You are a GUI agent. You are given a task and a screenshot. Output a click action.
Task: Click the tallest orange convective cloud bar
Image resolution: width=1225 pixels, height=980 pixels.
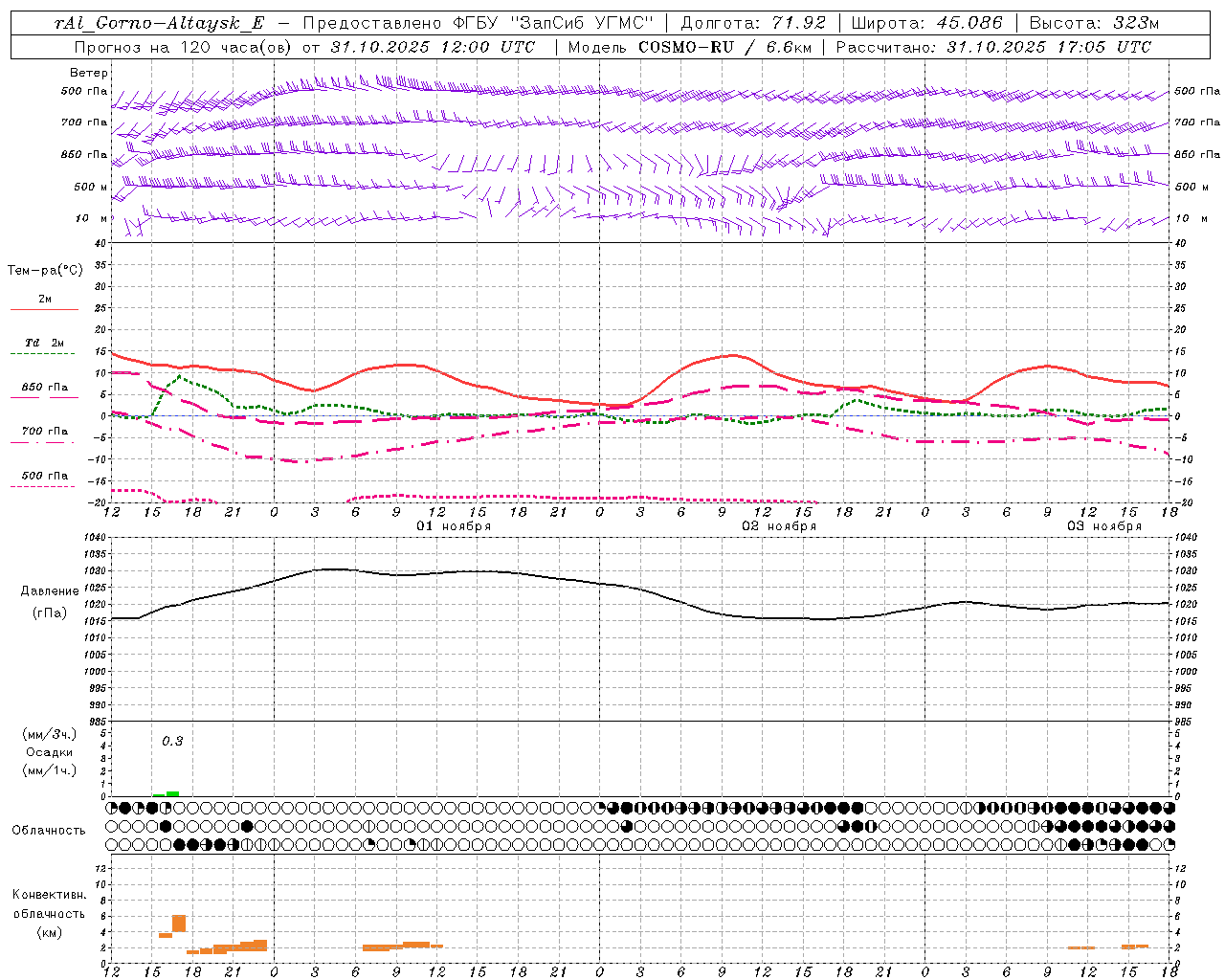point(179,924)
